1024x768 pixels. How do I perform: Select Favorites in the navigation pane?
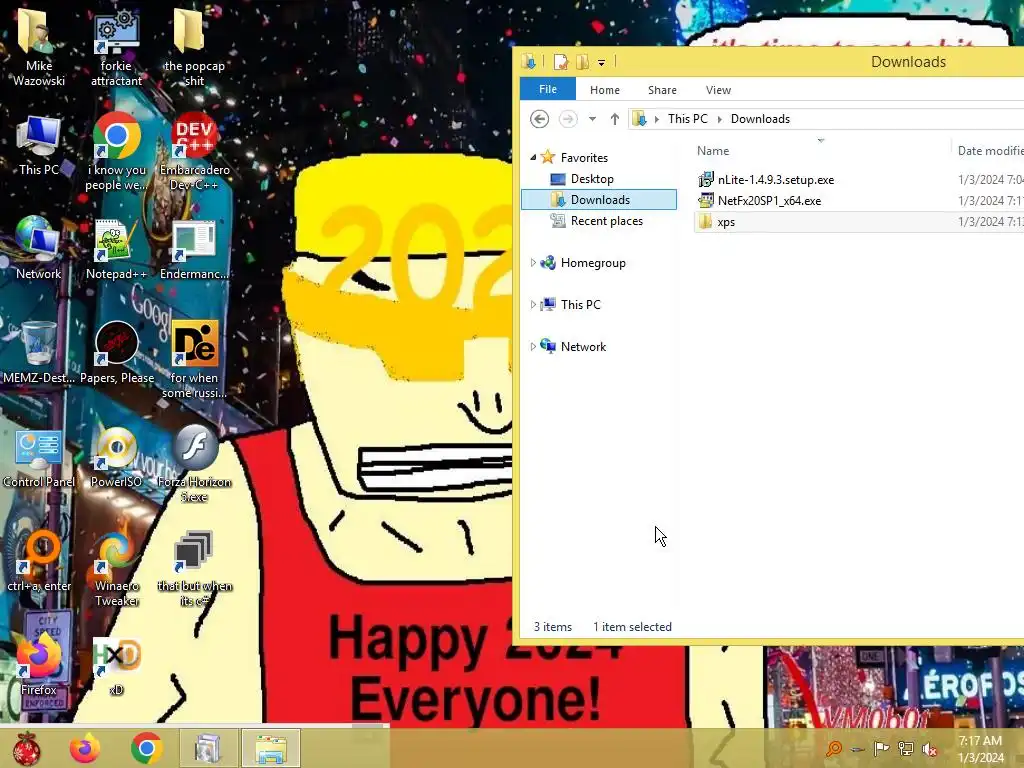click(x=584, y=157)
